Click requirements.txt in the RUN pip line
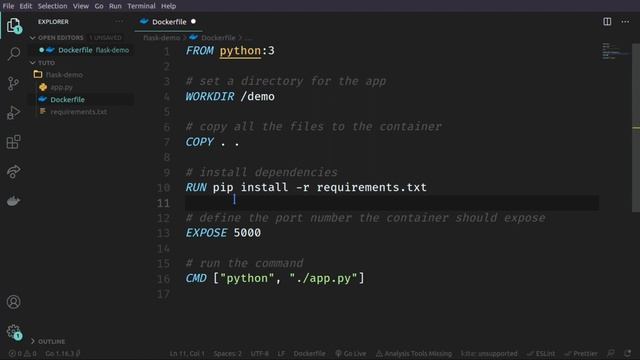 point(371,188)
